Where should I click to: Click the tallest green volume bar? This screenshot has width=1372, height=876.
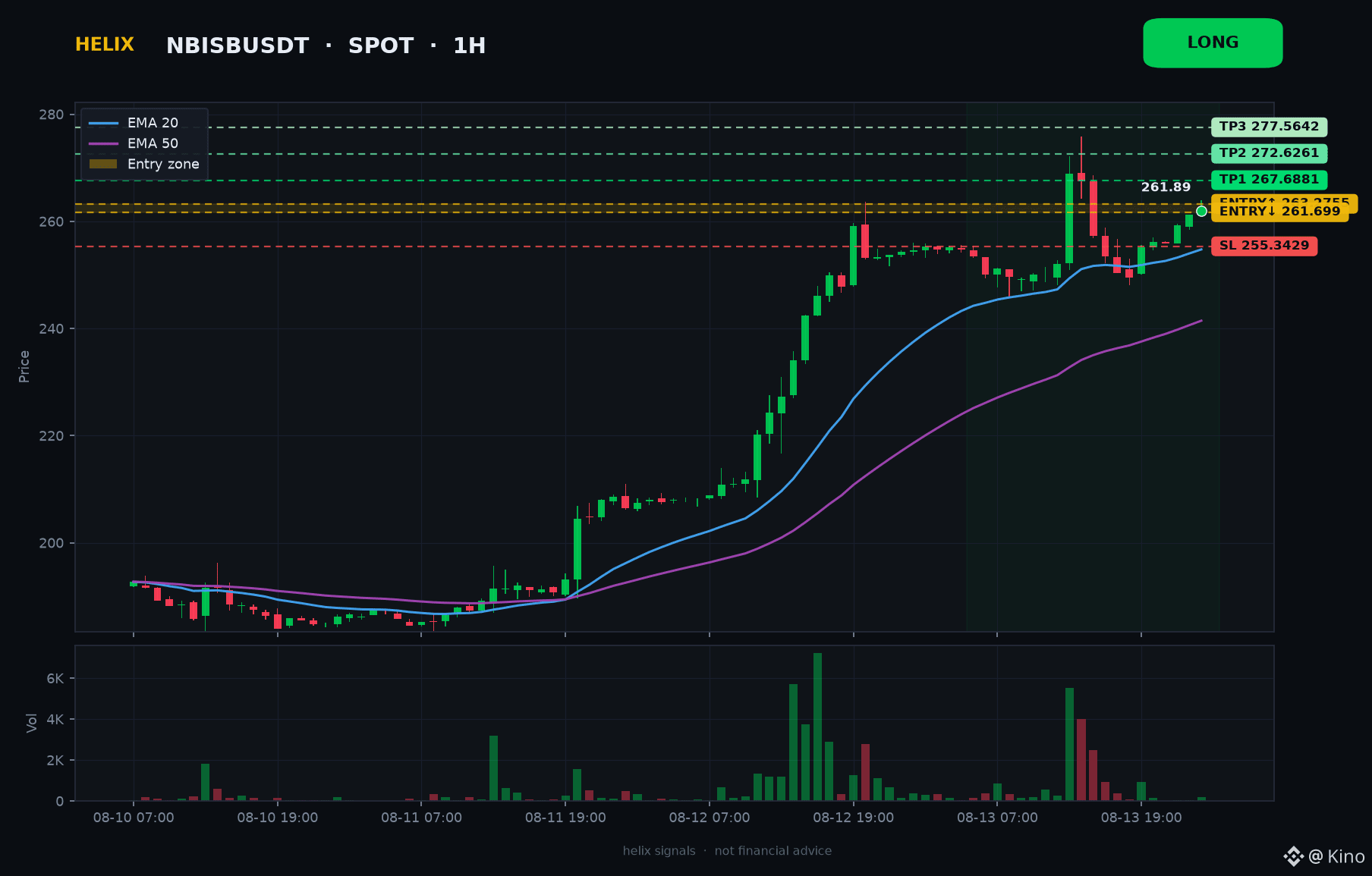[817, 727]
